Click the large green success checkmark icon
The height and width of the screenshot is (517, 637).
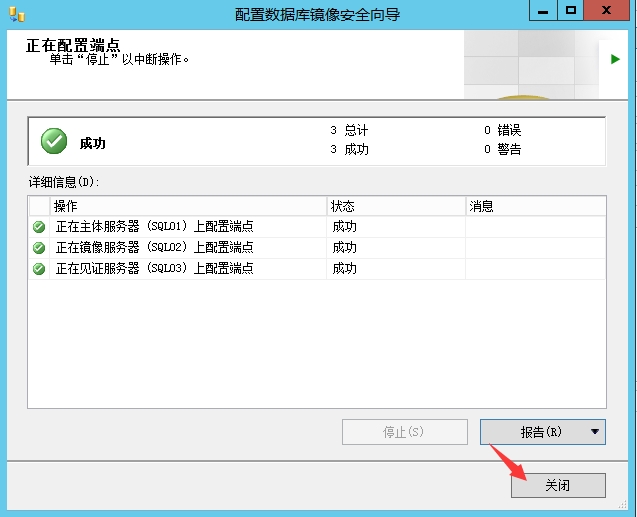54,141
